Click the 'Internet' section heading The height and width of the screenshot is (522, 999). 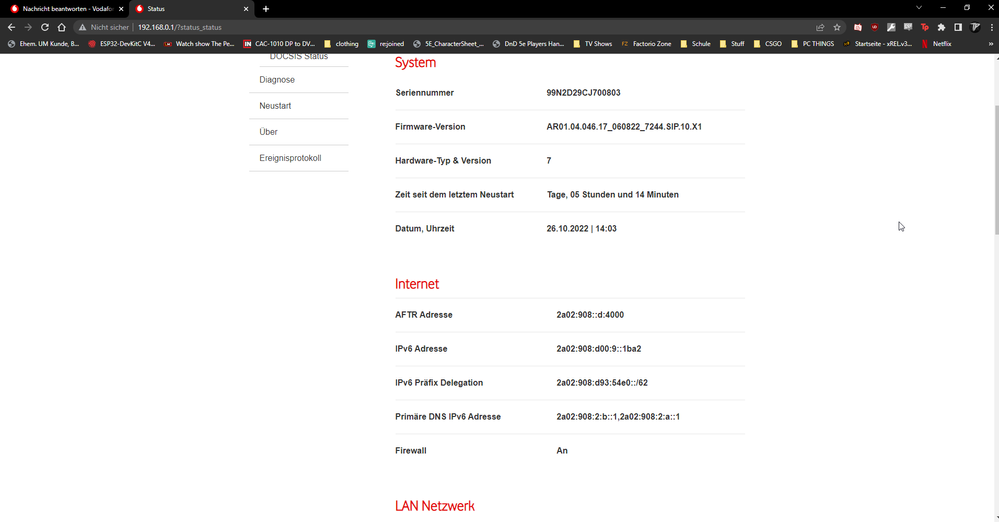[417, 284]
